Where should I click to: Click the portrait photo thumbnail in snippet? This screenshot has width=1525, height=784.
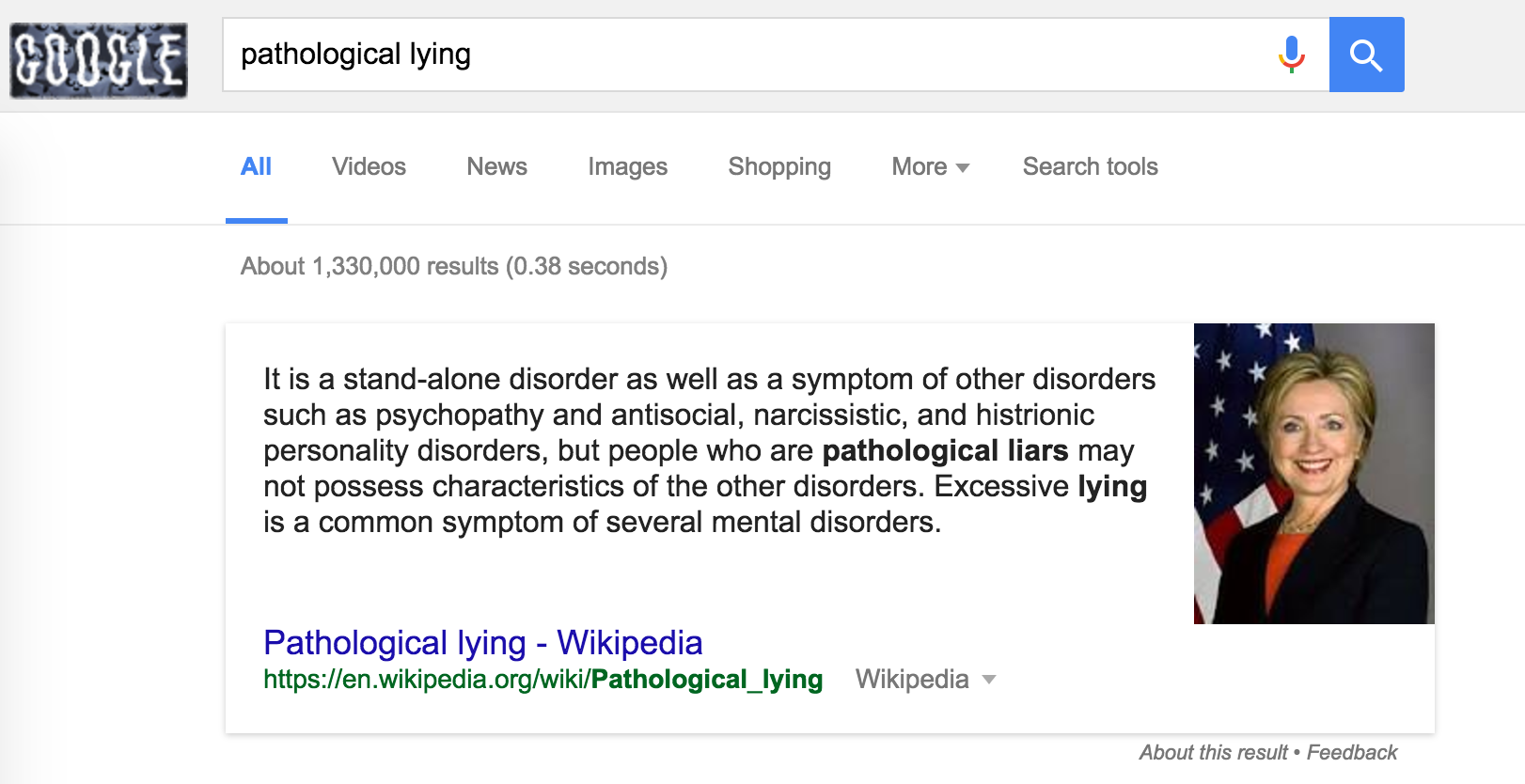click(x=1314, y=474)
